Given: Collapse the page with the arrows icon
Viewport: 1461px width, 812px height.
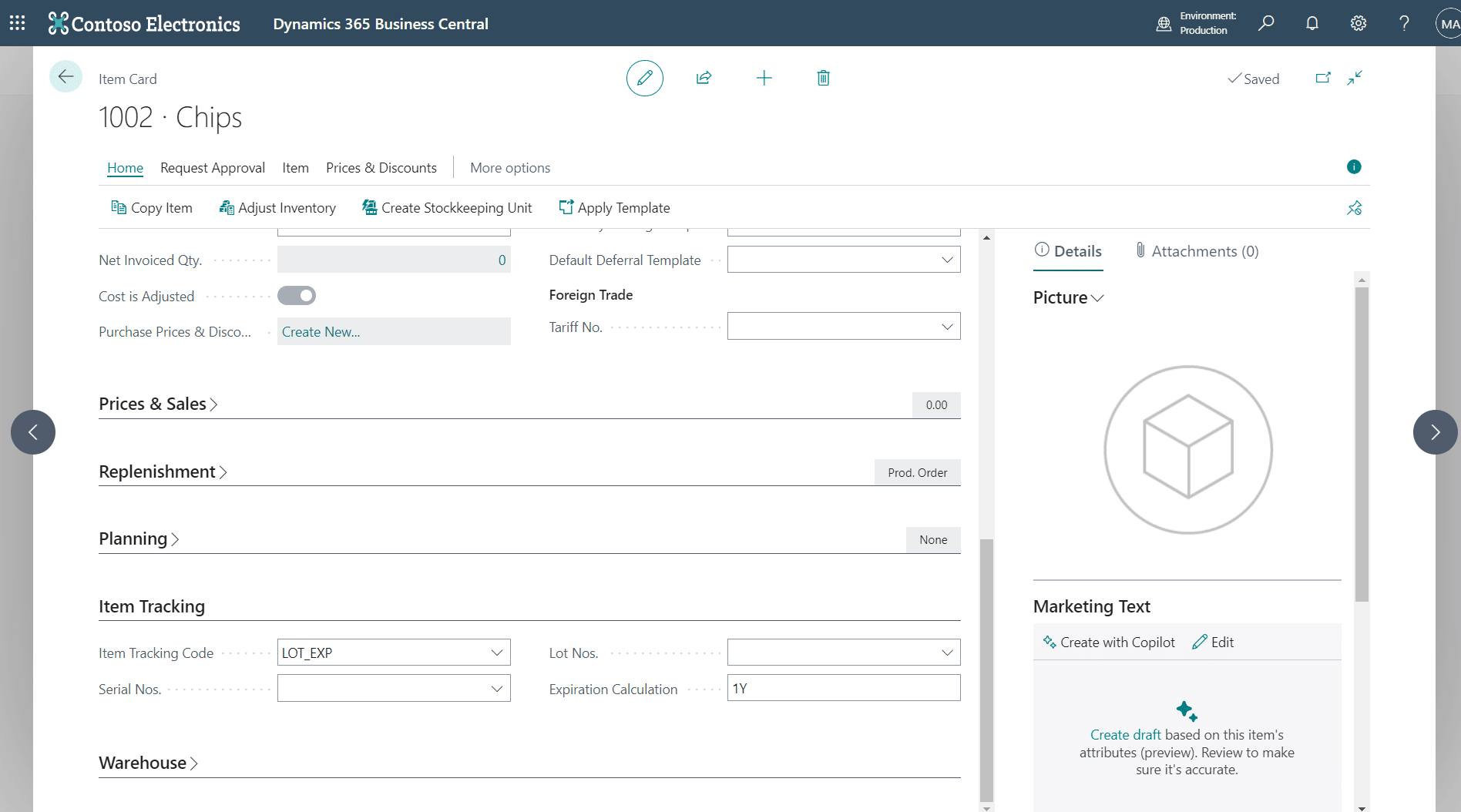Looking at the screenshot, I should click(x=1355, y=78).
